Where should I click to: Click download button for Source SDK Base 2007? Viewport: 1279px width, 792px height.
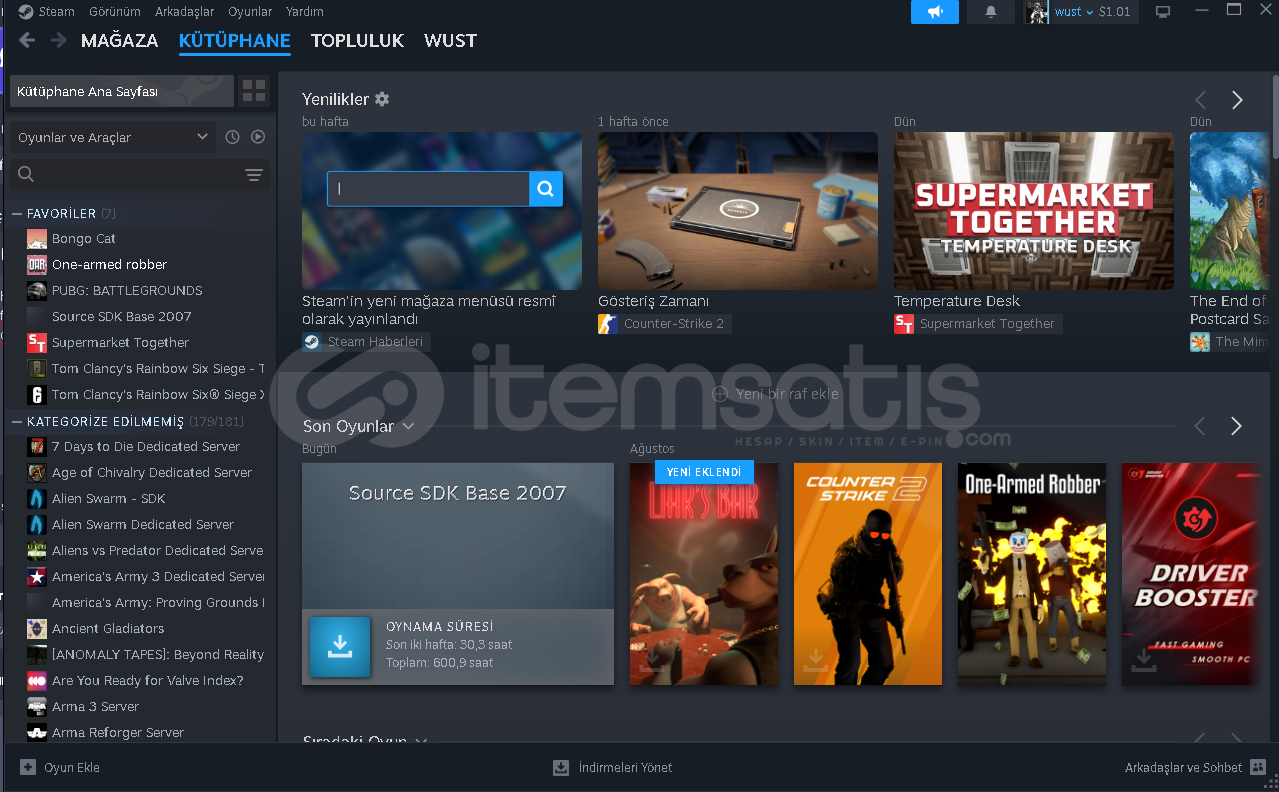pyautogui.click(x=340, y=647)
